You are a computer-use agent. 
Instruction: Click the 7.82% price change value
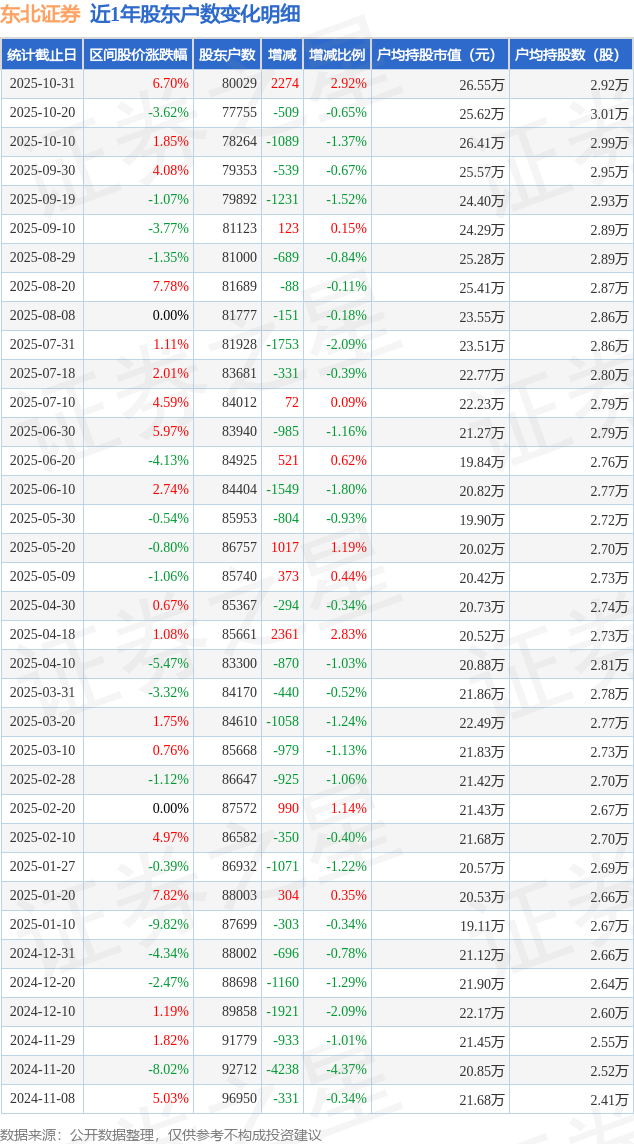(170, 896)
